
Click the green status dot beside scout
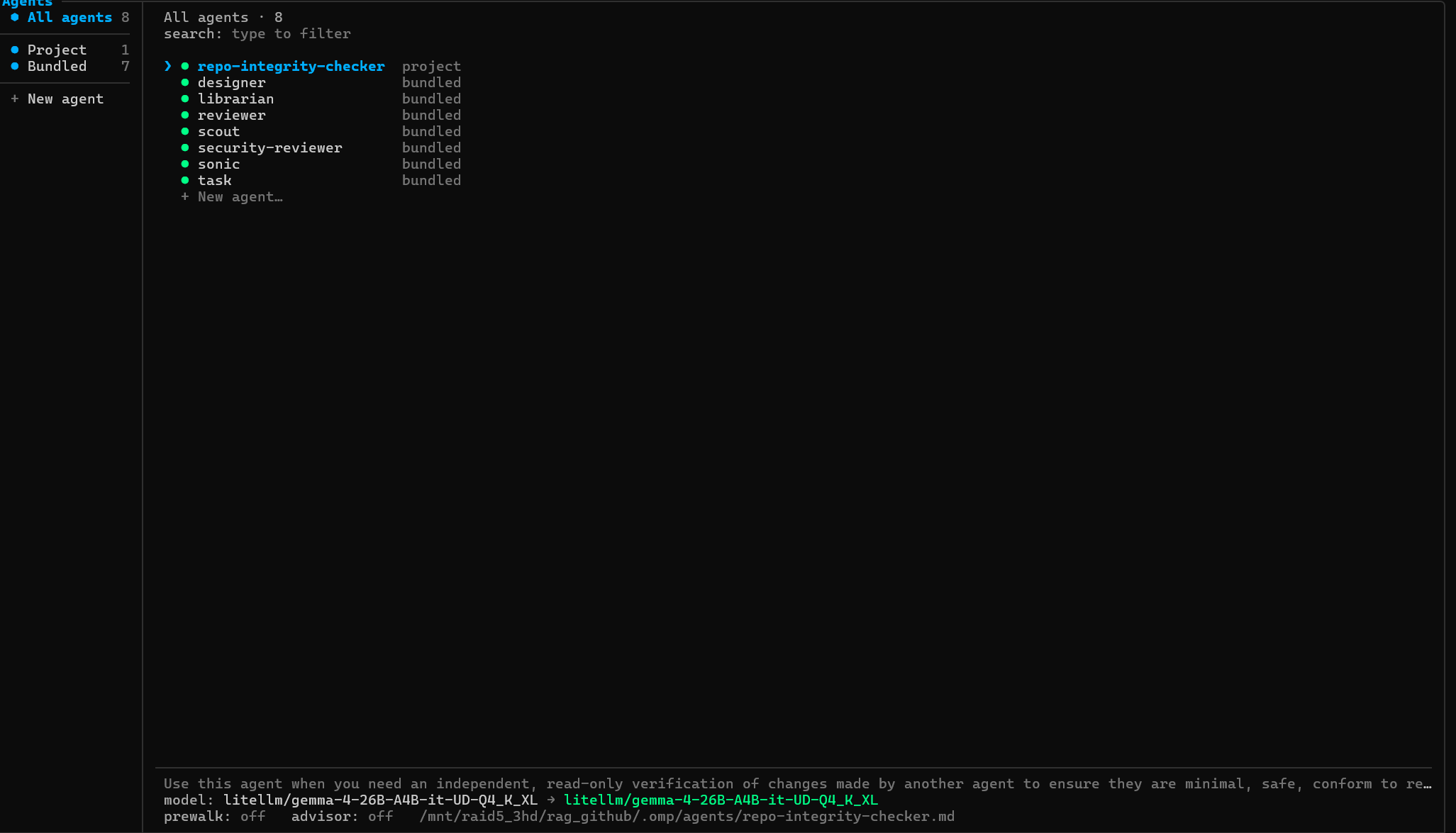pyautogui.click(x=185, y=131)
